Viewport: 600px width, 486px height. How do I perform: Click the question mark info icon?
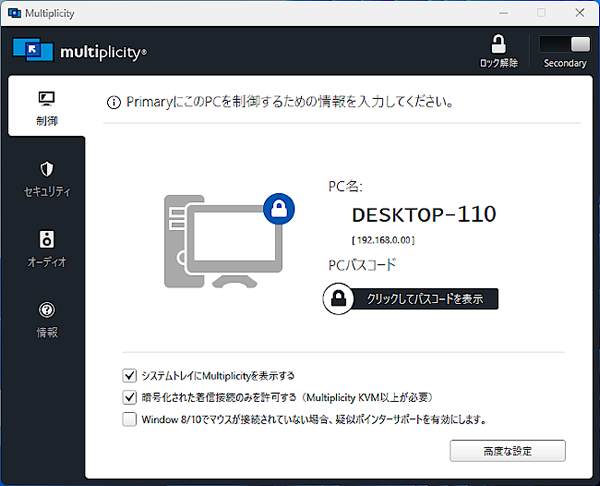[x=47, y=310]
